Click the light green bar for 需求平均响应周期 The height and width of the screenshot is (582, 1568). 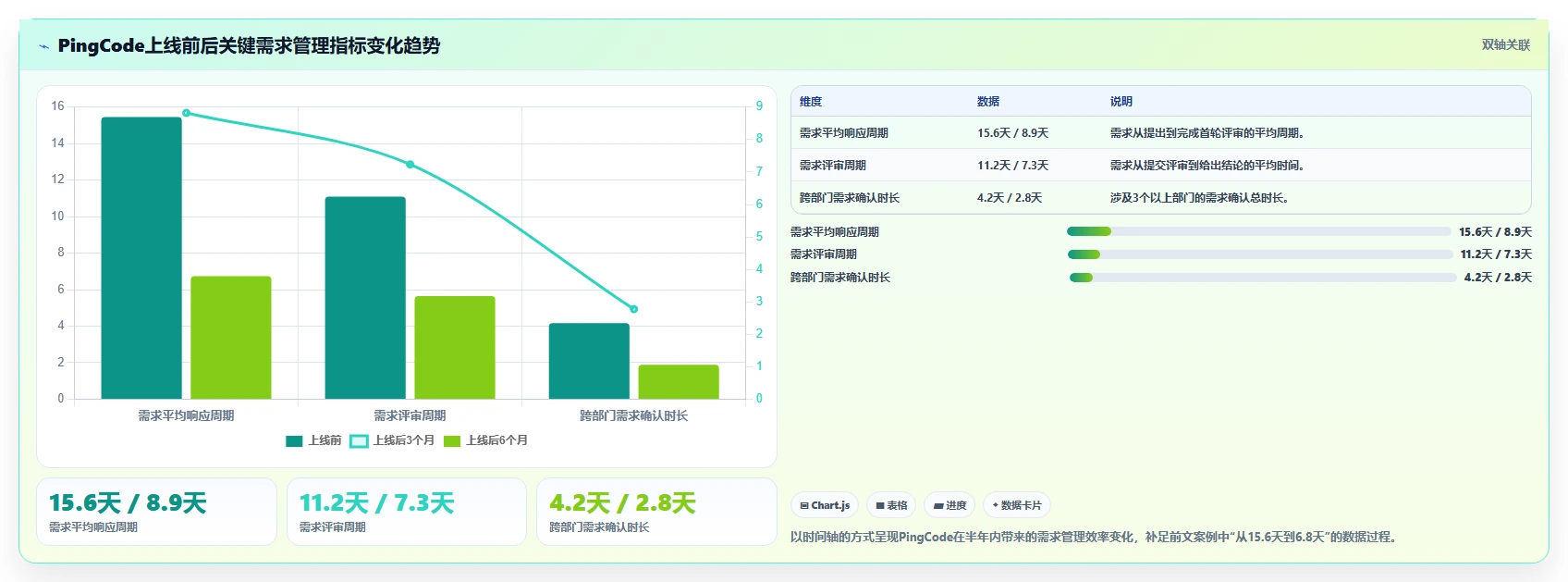(231, 338)
